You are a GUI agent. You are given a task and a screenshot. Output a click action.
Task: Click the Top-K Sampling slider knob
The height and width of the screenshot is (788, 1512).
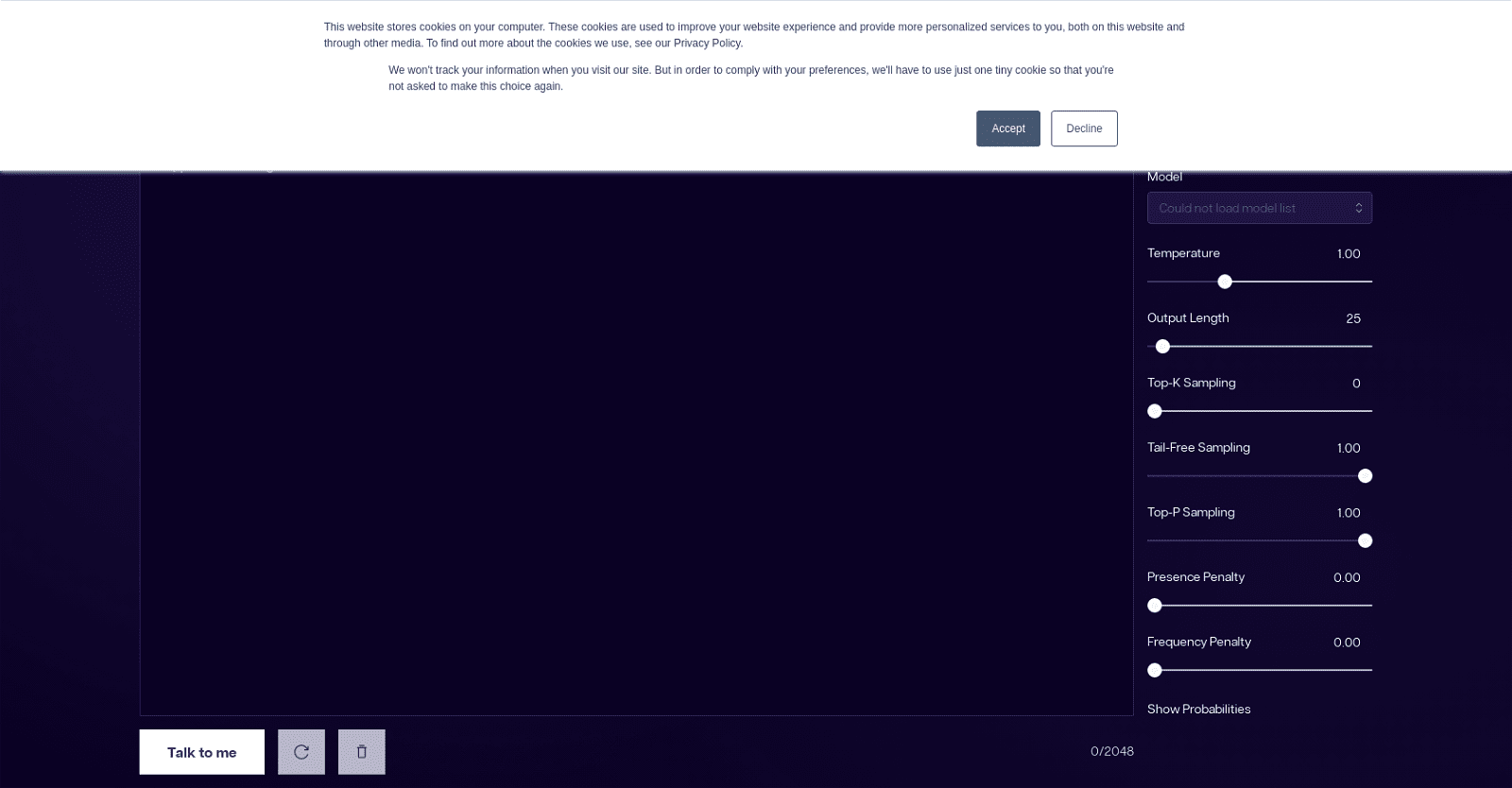tap(1155, 411)
